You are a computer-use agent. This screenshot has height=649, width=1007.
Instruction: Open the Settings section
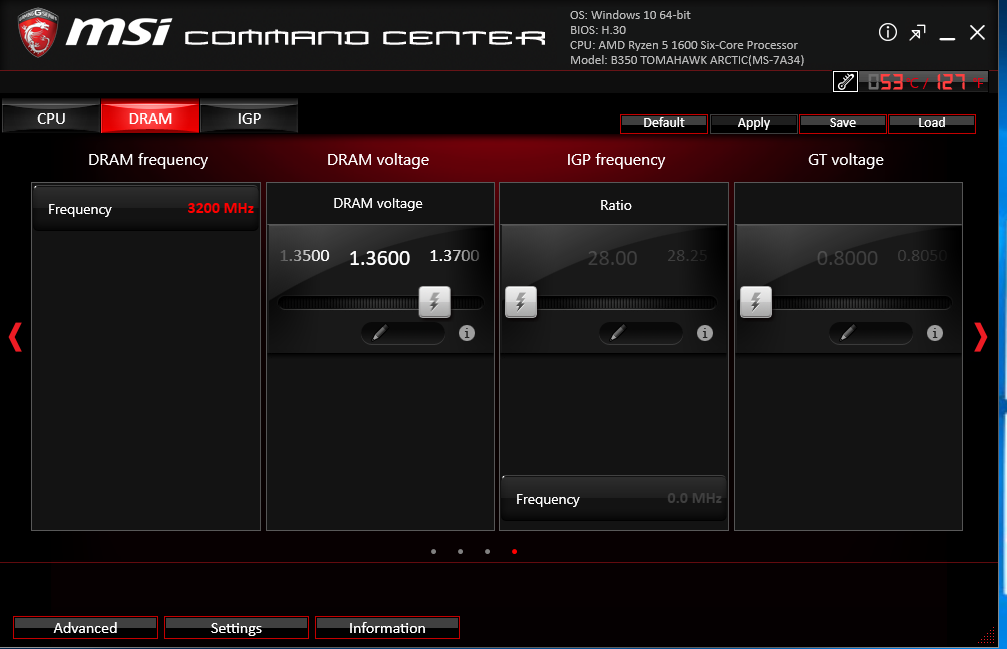[x=236, y=628]
